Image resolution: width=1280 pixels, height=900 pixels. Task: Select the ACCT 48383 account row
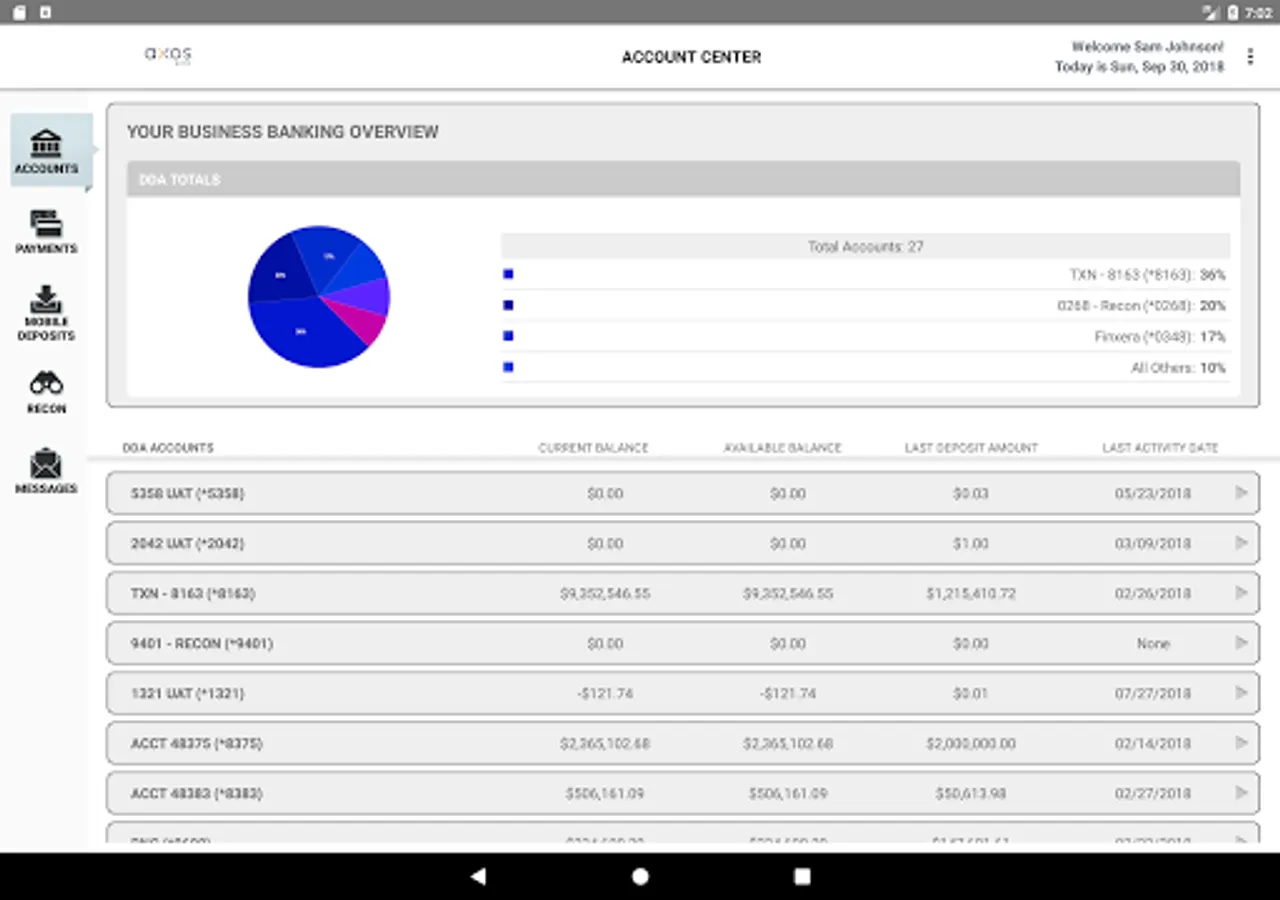click(683, 793)
